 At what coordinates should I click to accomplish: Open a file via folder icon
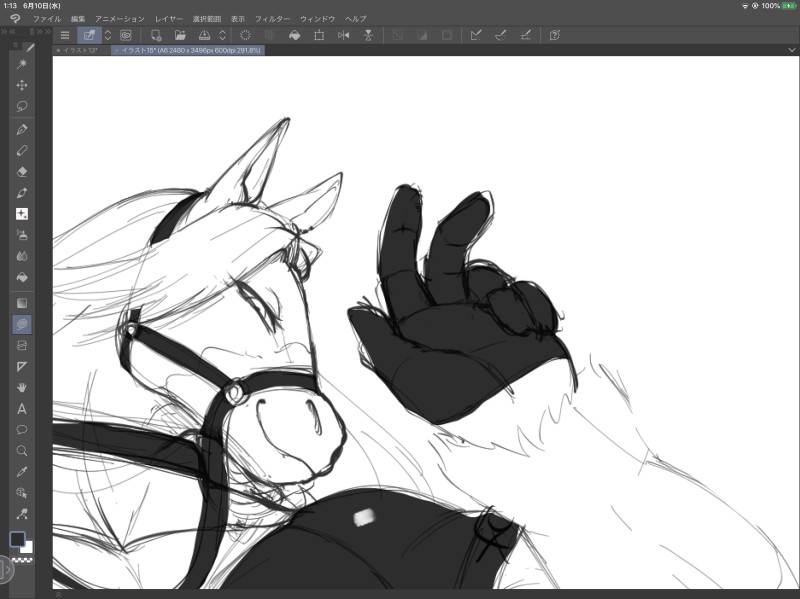180,35
